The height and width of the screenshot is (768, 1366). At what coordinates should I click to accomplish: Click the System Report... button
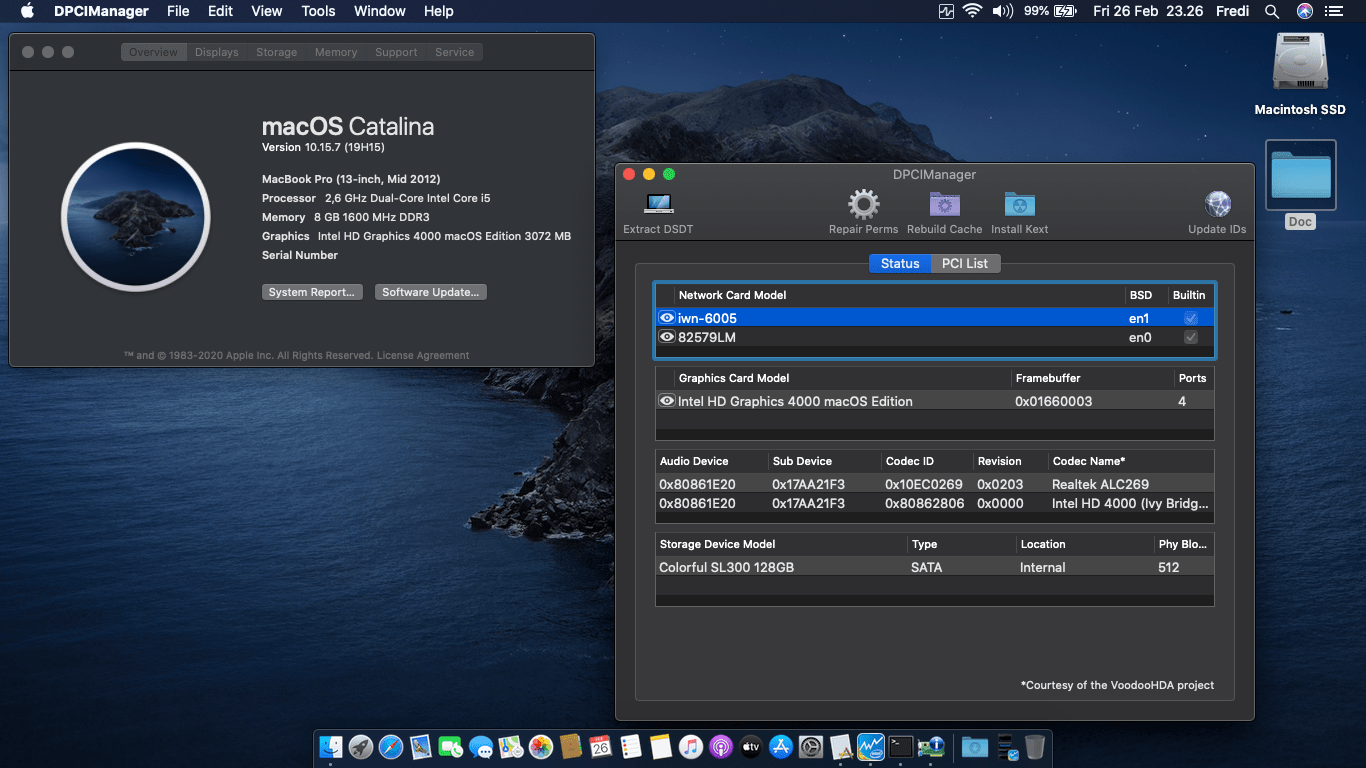312,292
